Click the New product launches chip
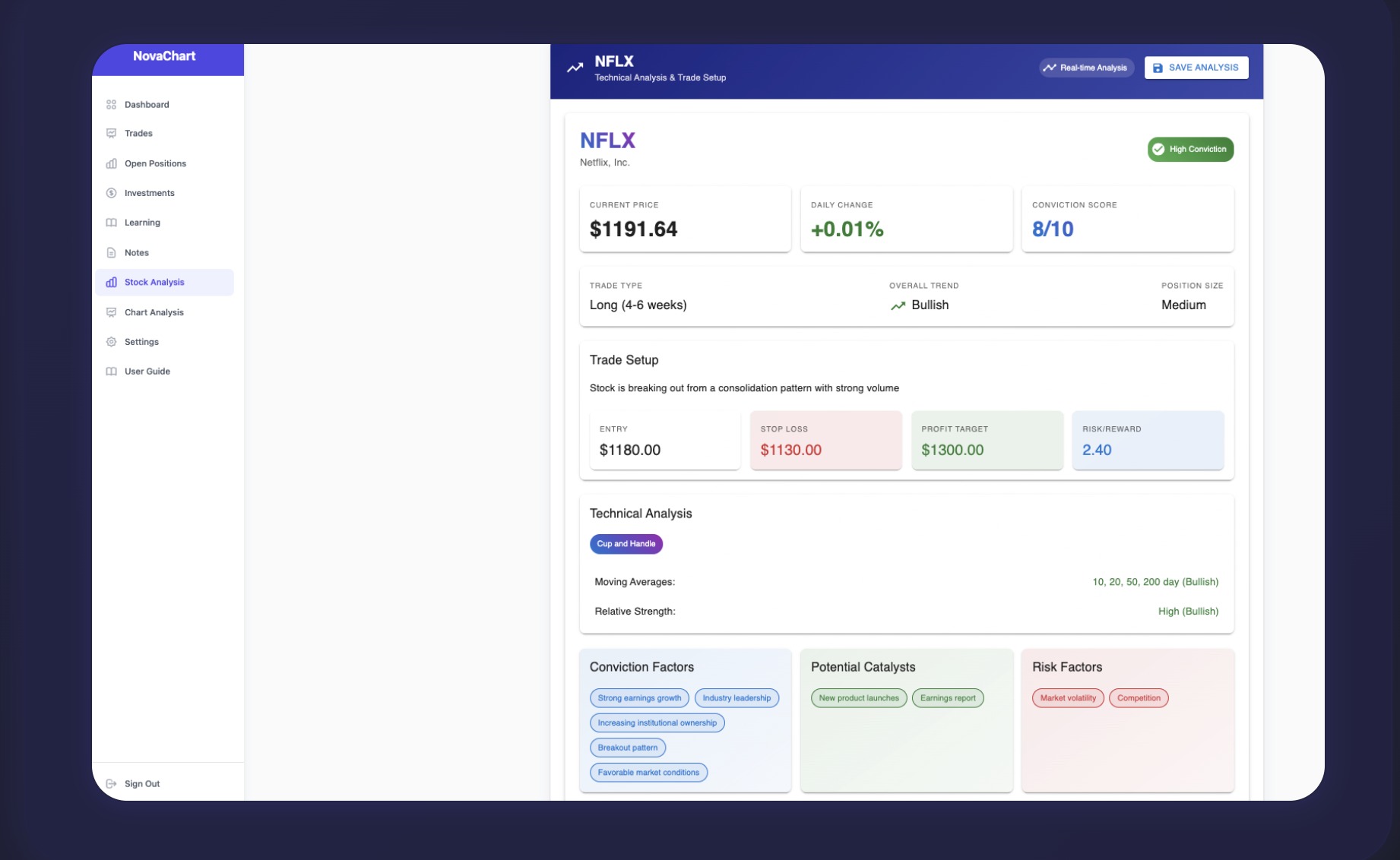Image resolution: width=1400 pixels, height=860 pixels. [859, 698]
